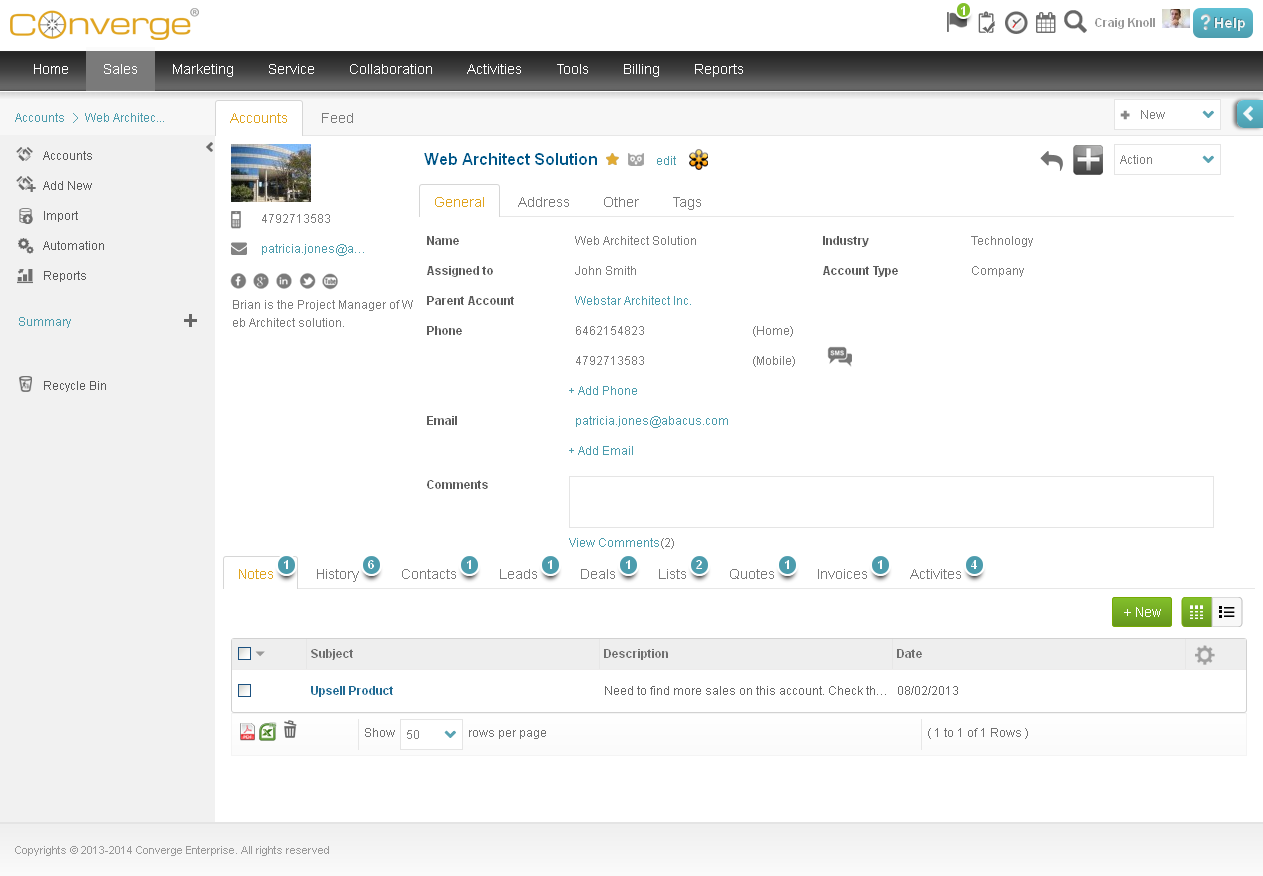This screenshot has height=876, width=1263.
Task: Switch to the Other tab
Action: [x=621, y=202]
